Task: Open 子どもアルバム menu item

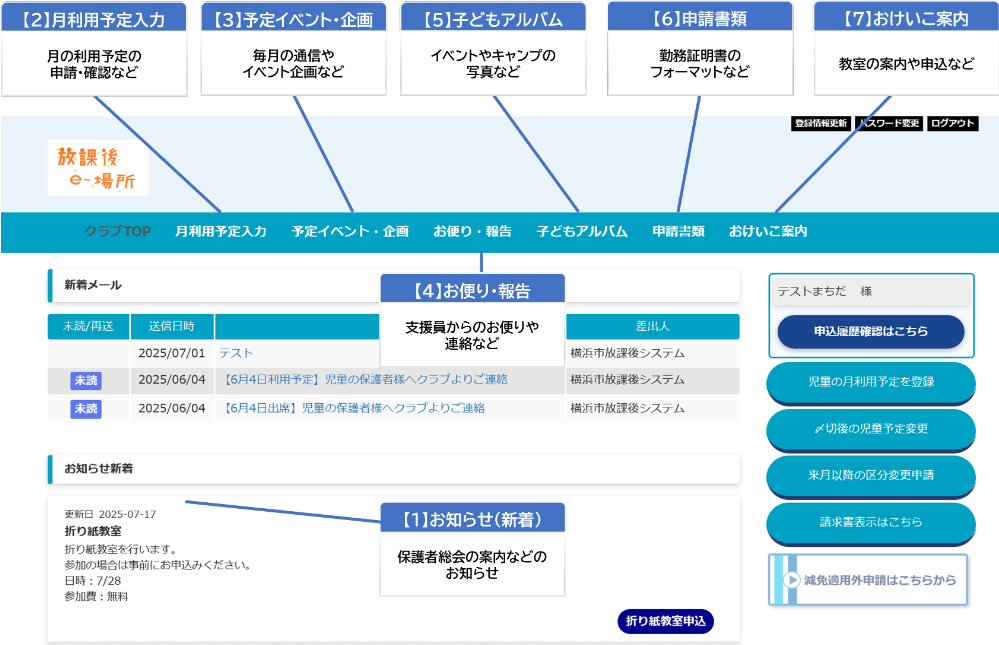Action: (581, 231)
